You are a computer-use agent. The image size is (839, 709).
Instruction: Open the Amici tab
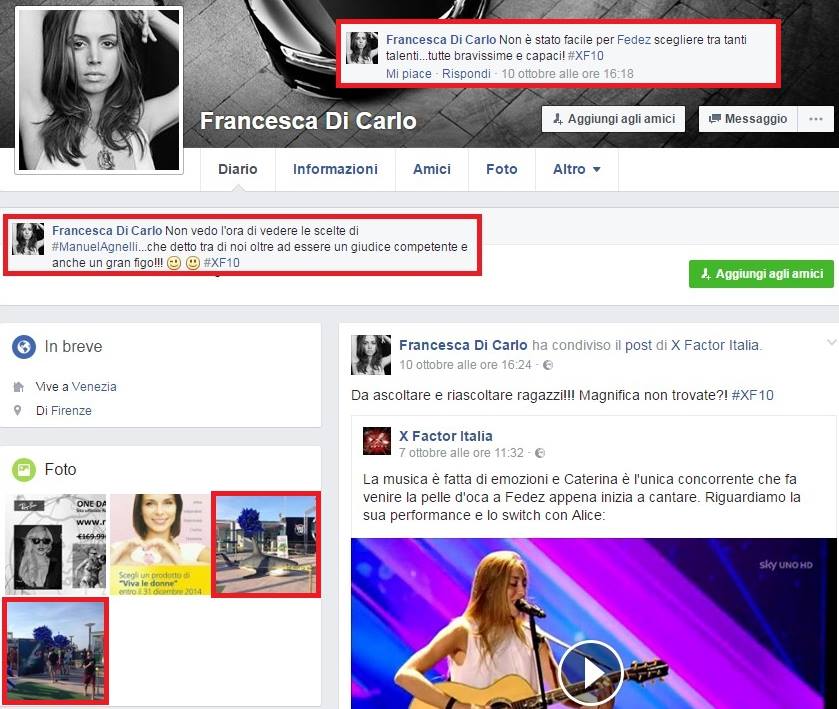click(432, 170)
